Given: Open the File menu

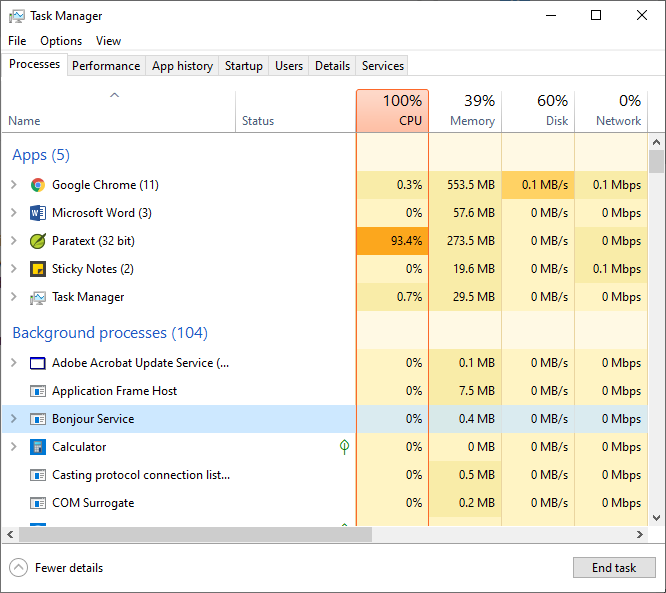Looking at the screenshot, I should pos(17,41).
